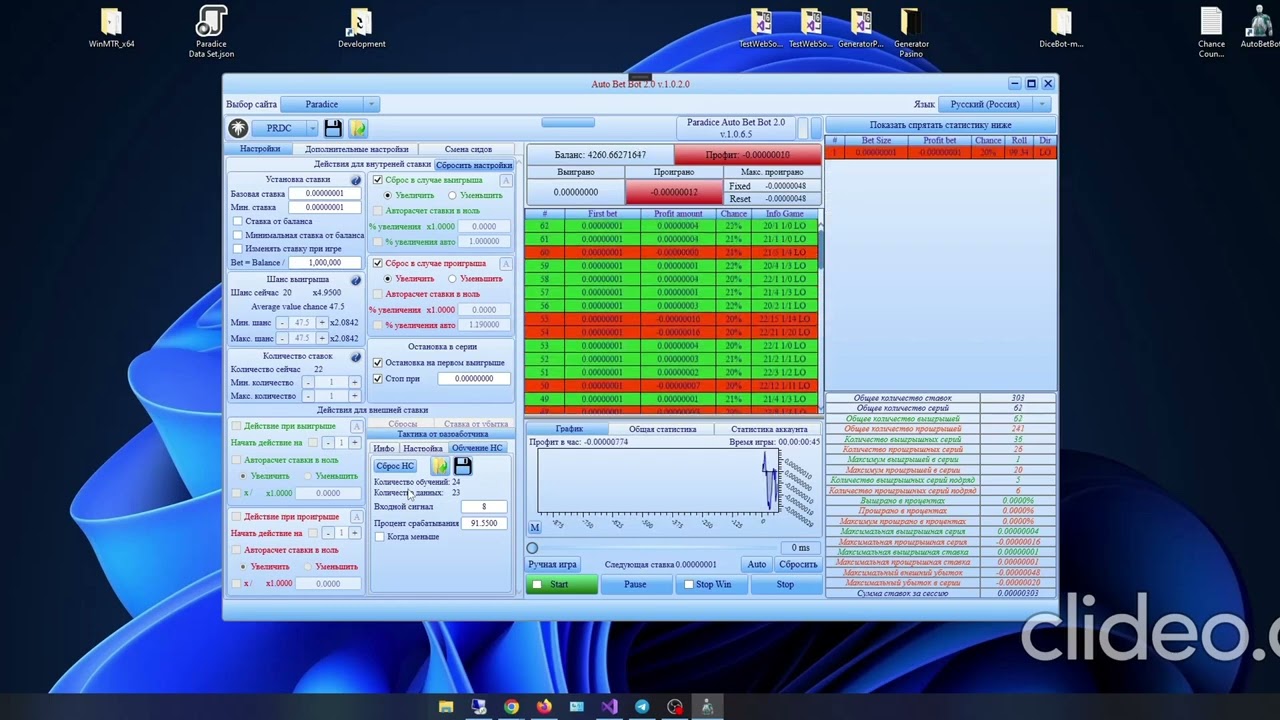The height and width of the screenshot is (720, 1280).
Task: Switch to Общая статистика tab
Action: click(x=663, y=429)
